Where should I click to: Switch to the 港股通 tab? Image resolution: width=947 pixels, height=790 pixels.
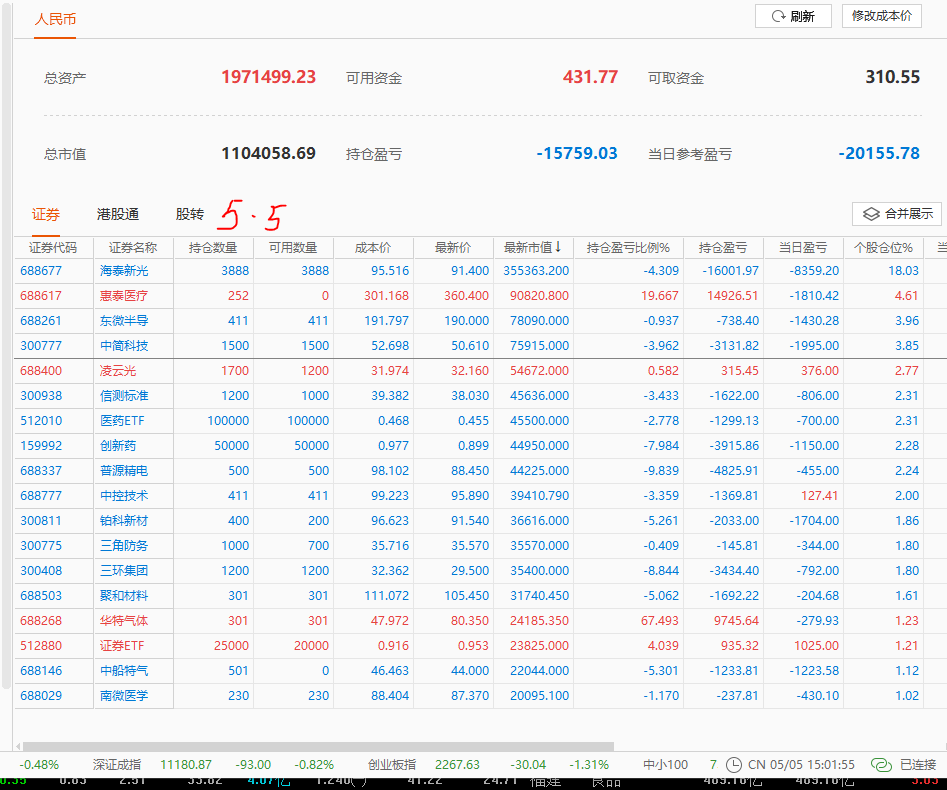[x=118, y=214]
